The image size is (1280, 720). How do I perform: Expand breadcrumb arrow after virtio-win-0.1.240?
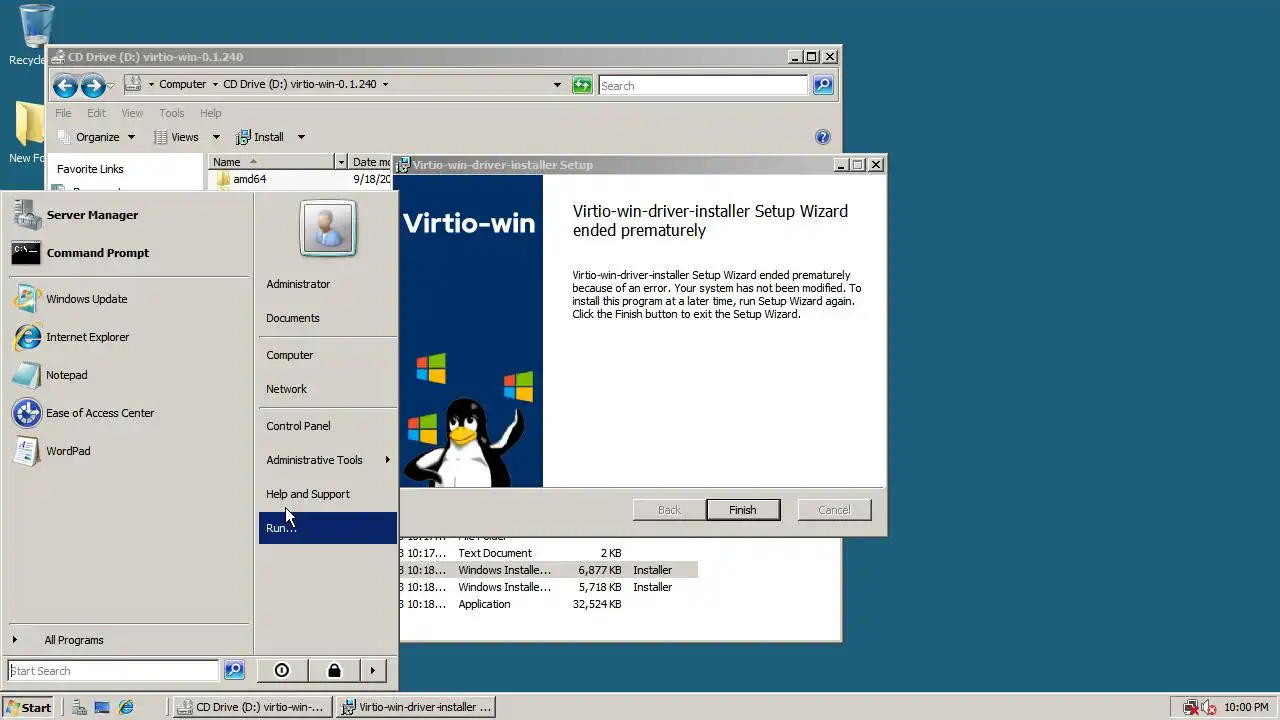385,84
